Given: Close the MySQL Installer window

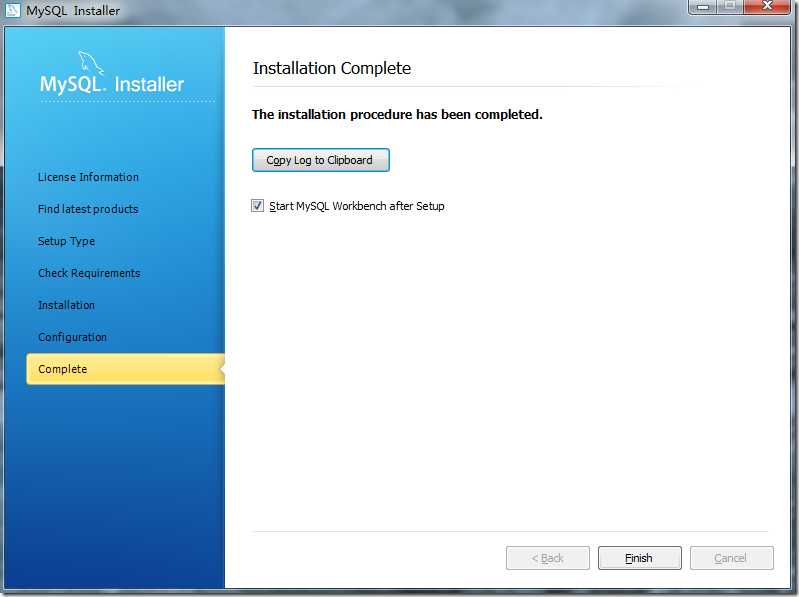Looking at the screenshot, I should pos(767,7).
